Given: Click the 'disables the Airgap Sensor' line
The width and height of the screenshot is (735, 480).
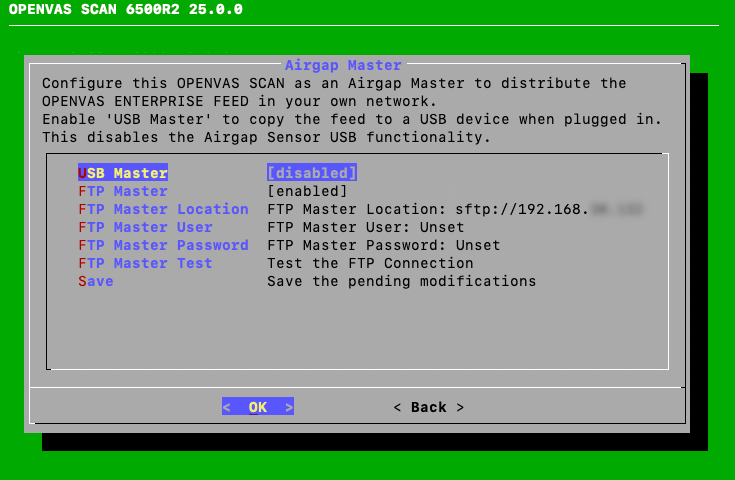Looking at the screenshot, I should tap(266, 137).
